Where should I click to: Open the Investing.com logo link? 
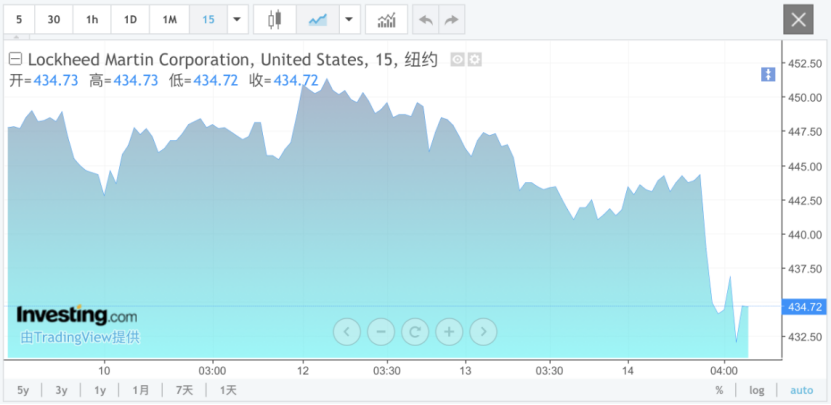(x=76, y=315)
